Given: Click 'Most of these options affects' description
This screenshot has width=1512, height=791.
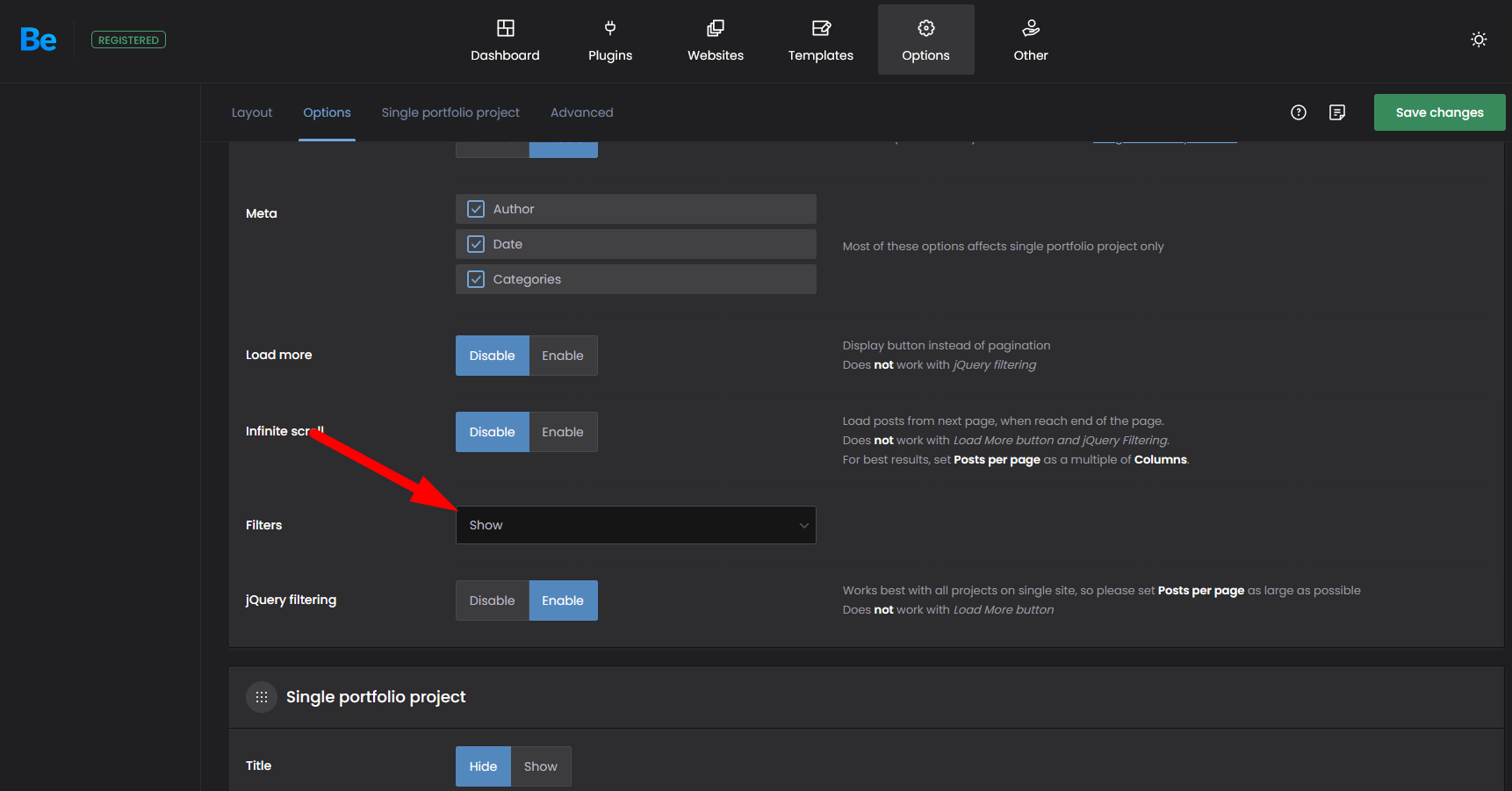Looking at the screenshot, I should pos(1003,247).
